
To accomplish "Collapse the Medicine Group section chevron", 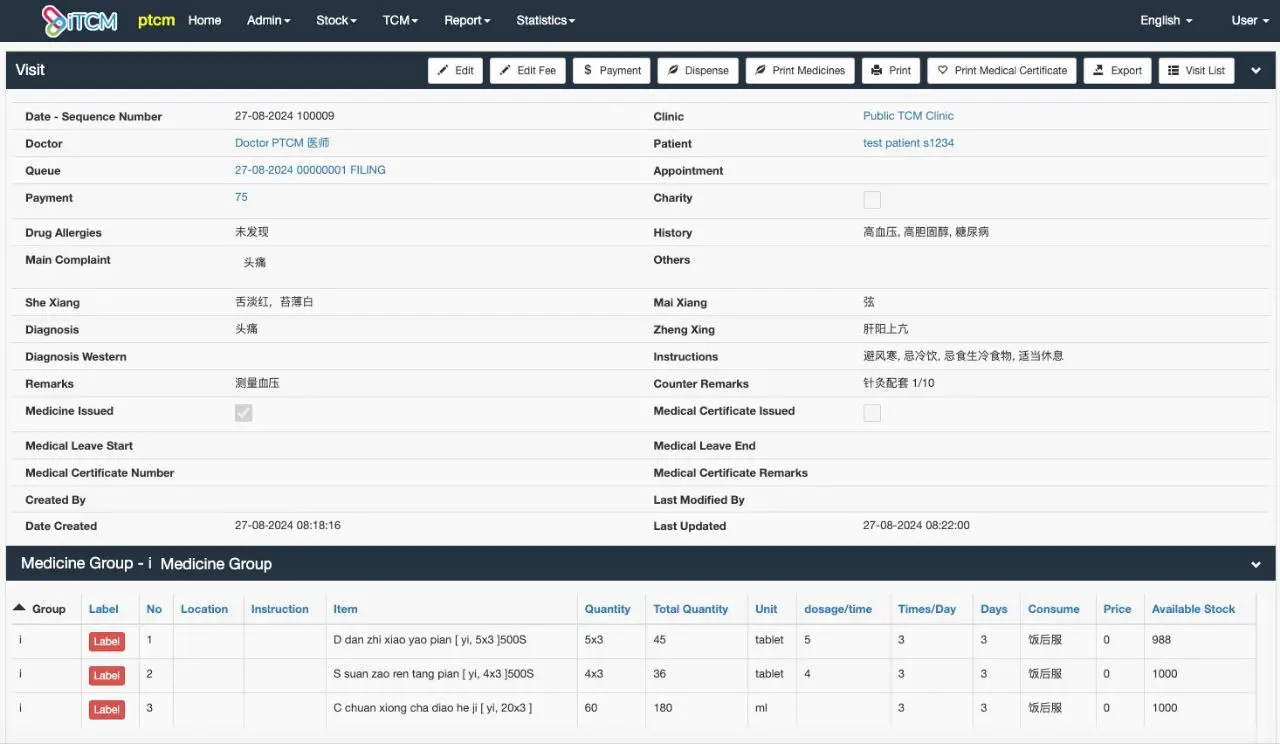I will 1256,563.
